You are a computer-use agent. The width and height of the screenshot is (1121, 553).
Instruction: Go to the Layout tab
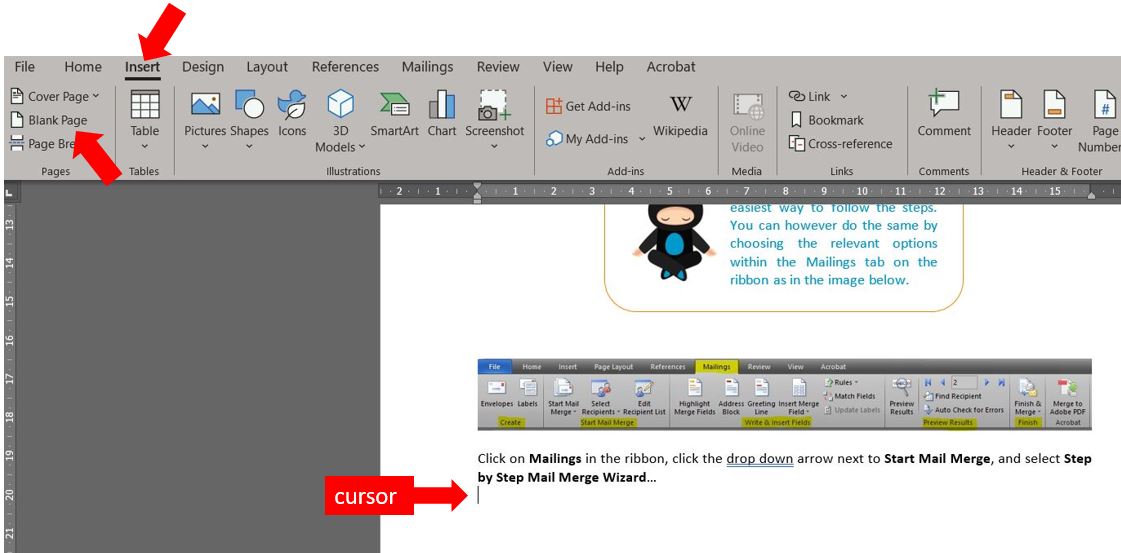click(267, 66)
